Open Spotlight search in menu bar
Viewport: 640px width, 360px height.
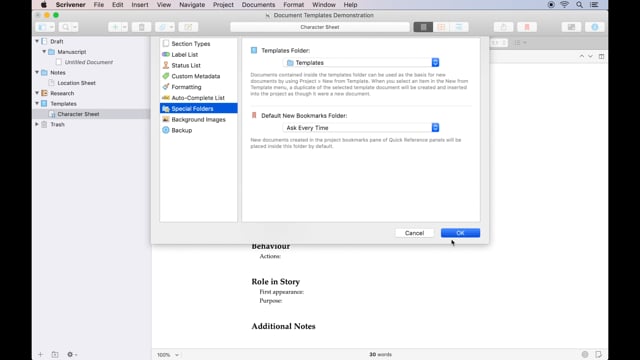point(579,5)
